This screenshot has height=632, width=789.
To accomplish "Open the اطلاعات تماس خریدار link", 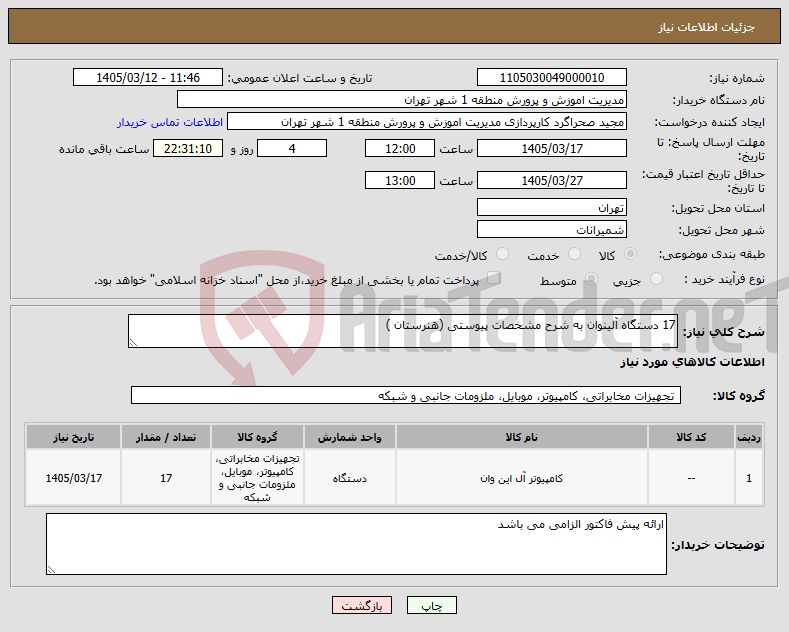I will pyautogui.click(x=170, y=122).
